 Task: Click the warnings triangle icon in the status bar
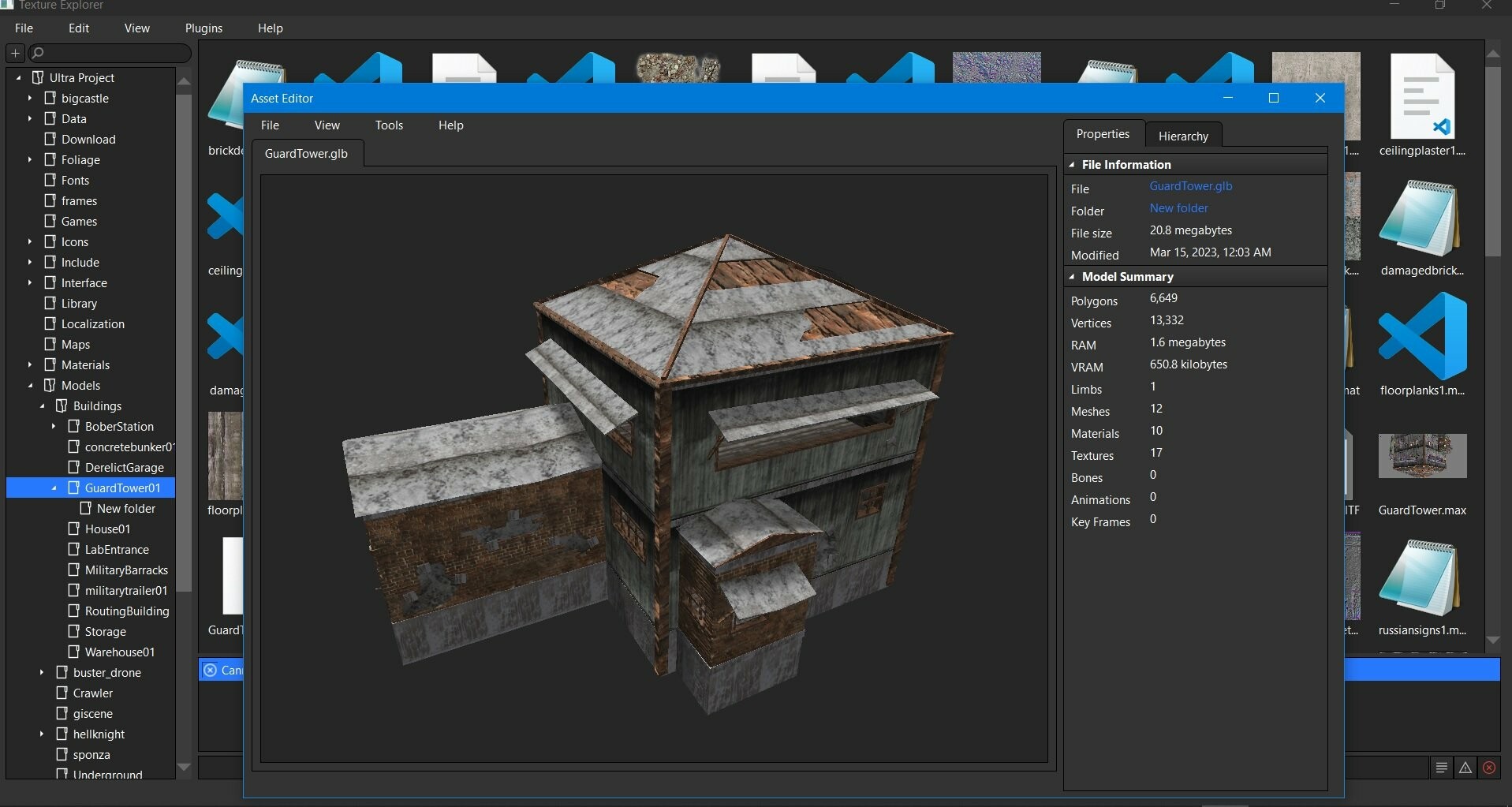point(1465,767)
